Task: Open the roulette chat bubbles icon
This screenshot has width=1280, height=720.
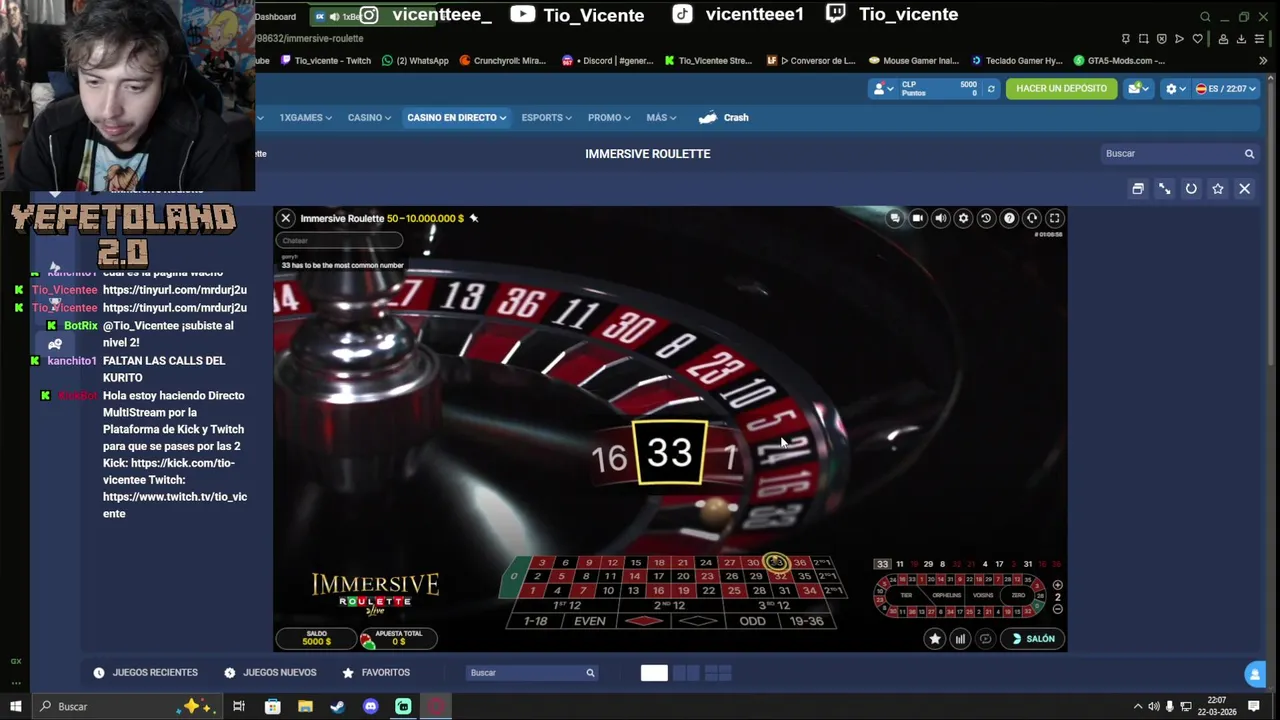Action: 895,218
